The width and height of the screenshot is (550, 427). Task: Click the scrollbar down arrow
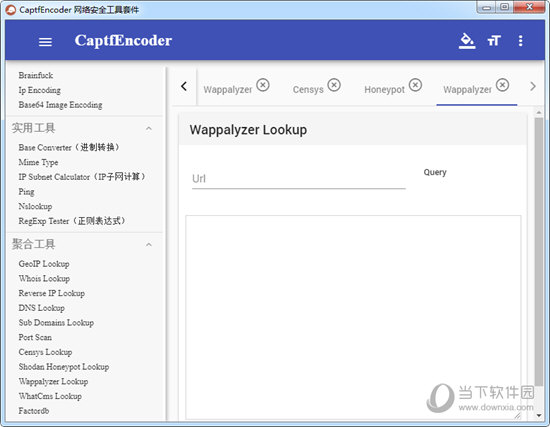539,416
